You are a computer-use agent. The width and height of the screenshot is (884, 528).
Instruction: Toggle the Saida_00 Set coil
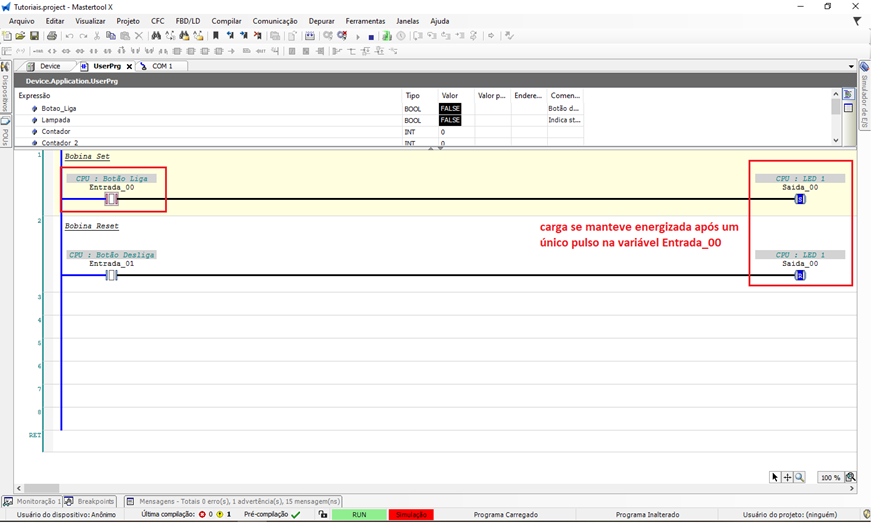pos(800,199)
